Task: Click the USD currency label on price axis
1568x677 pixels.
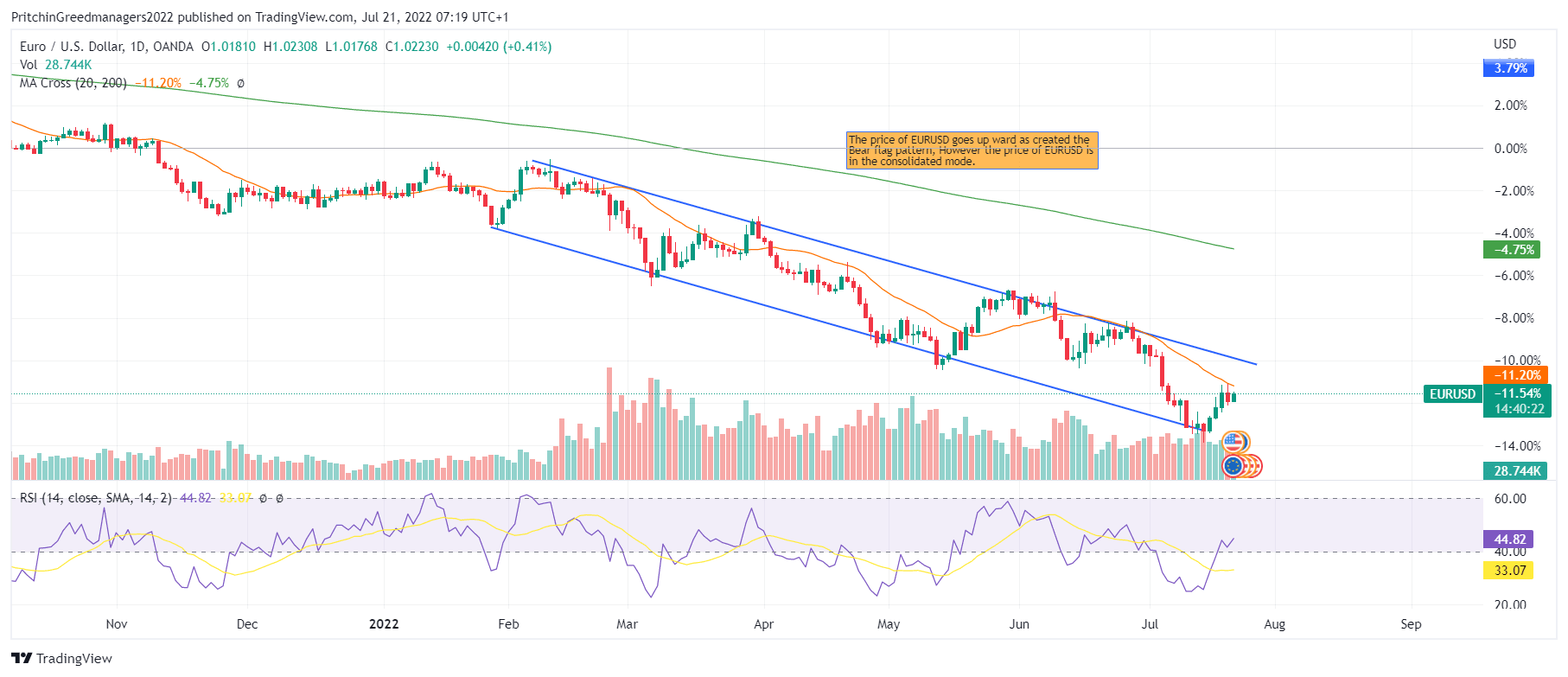Action: point(1505,44)
